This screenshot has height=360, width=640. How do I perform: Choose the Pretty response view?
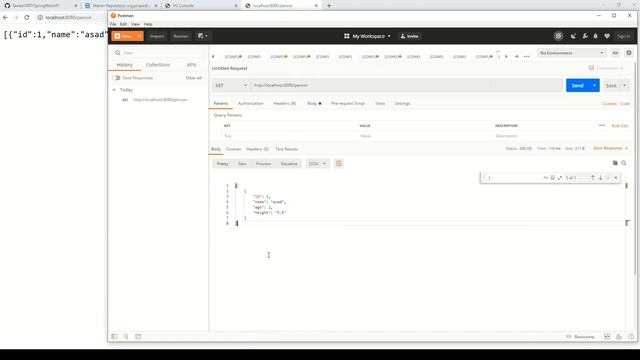[x=222, y=164]
